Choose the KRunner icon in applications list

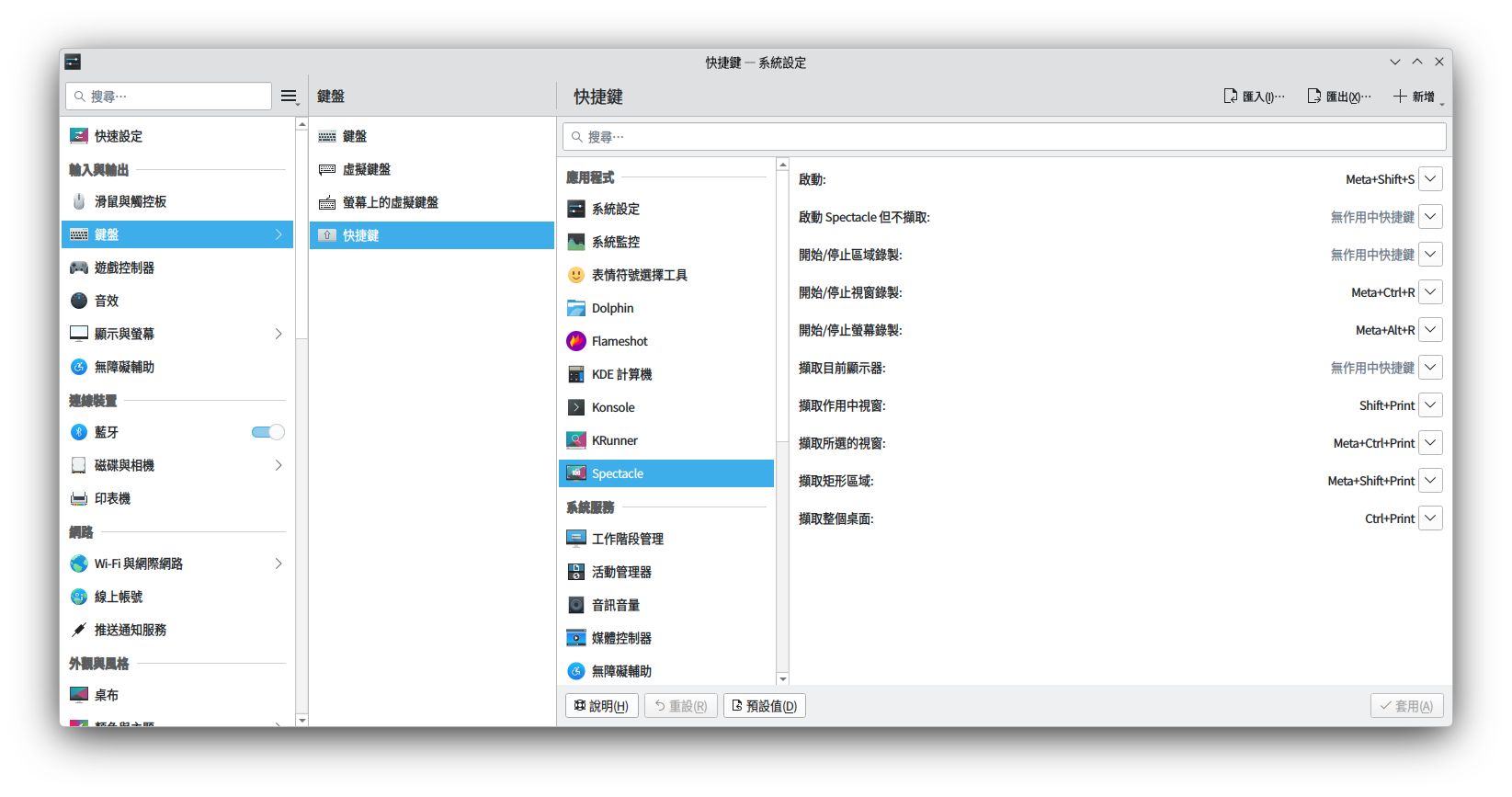point(576,440)
